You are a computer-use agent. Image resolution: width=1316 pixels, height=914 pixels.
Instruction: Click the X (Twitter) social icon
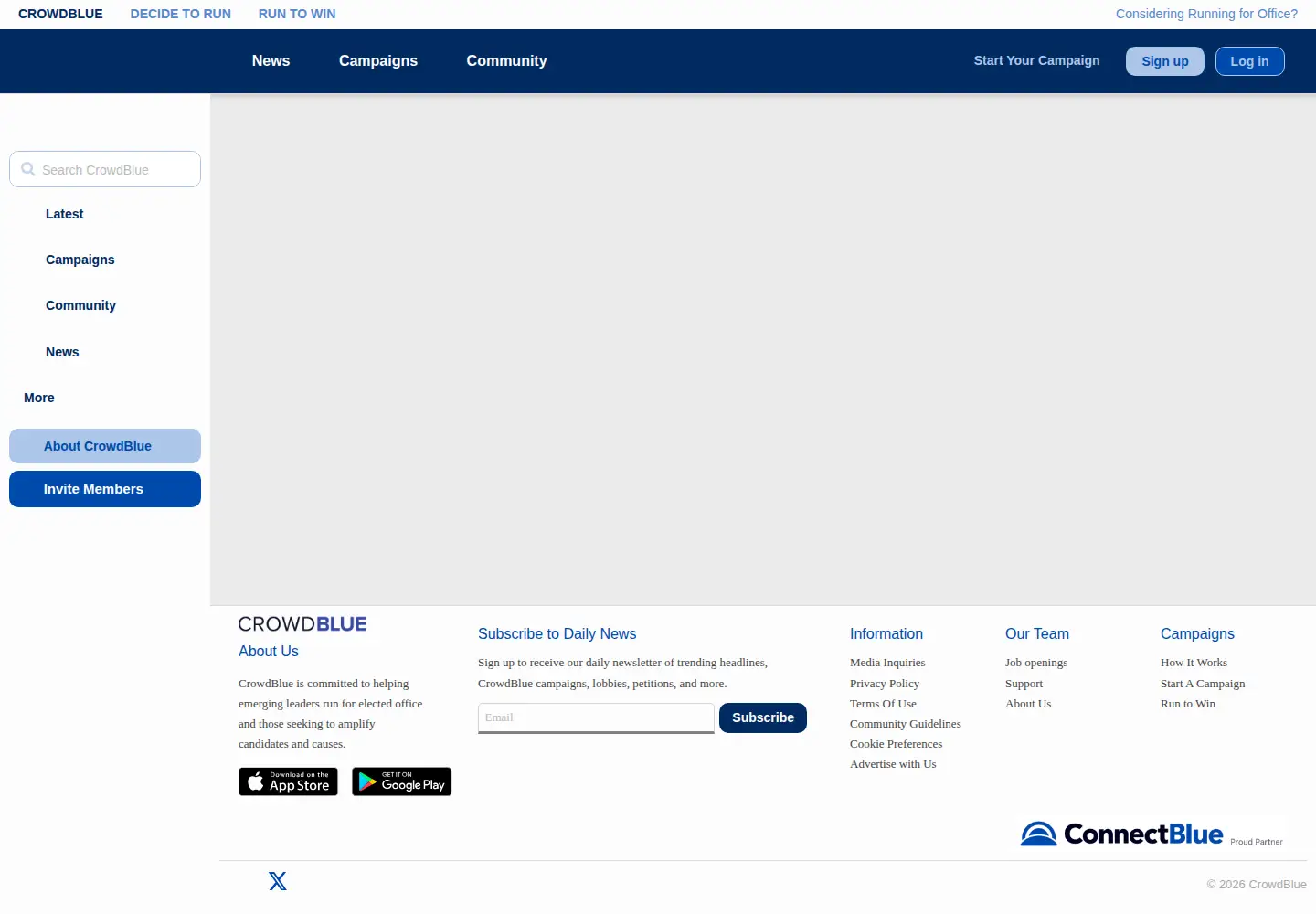pyautogui.click(x=278, y=881)
